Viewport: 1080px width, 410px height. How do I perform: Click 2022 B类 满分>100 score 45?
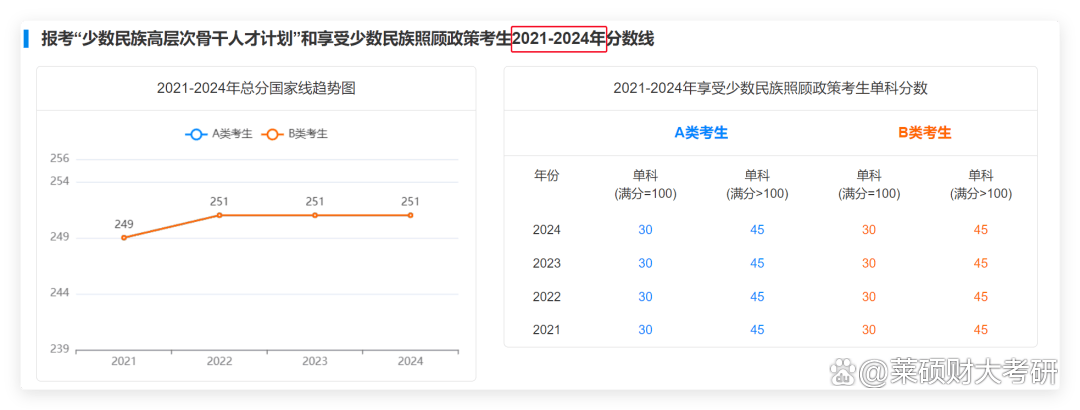pos(981,297)
